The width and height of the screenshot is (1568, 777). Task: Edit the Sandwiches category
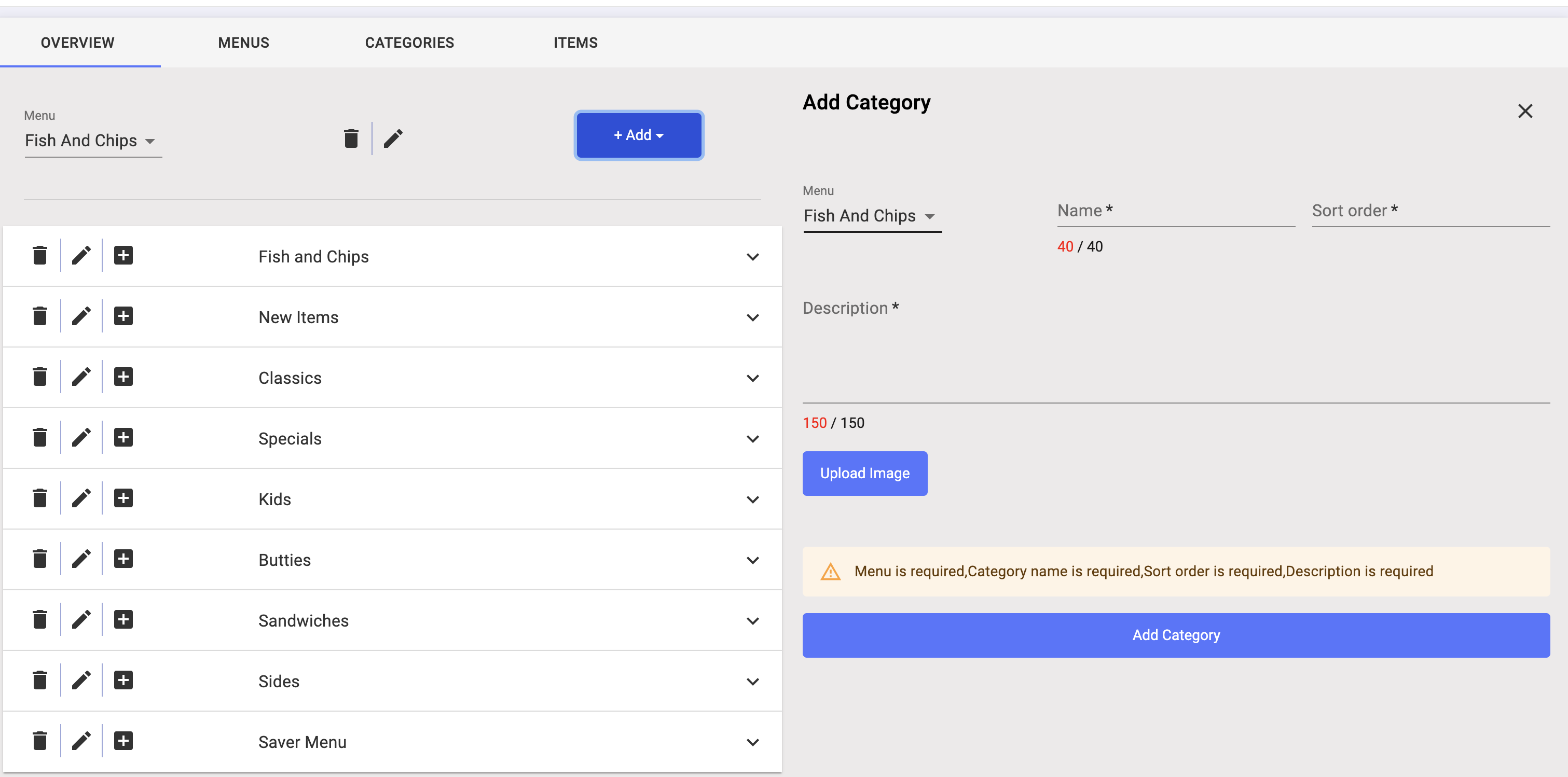(81, 619)
